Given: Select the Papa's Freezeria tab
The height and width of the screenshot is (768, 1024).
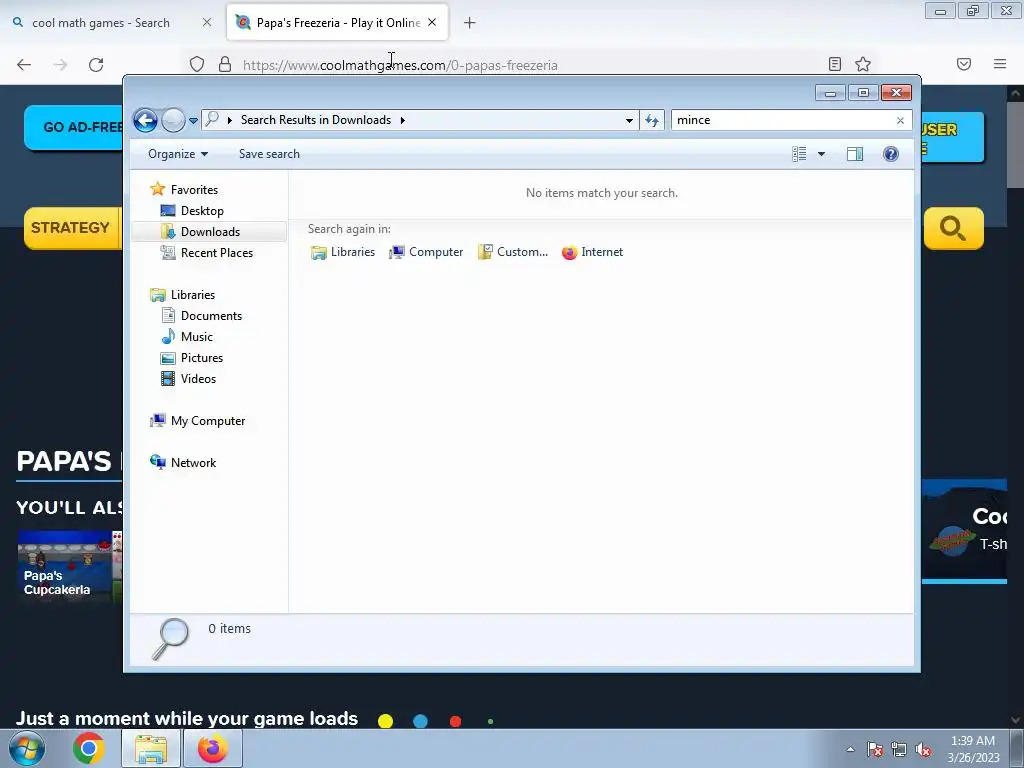Looking at the screenshot, I should click(x=338, y=23).
